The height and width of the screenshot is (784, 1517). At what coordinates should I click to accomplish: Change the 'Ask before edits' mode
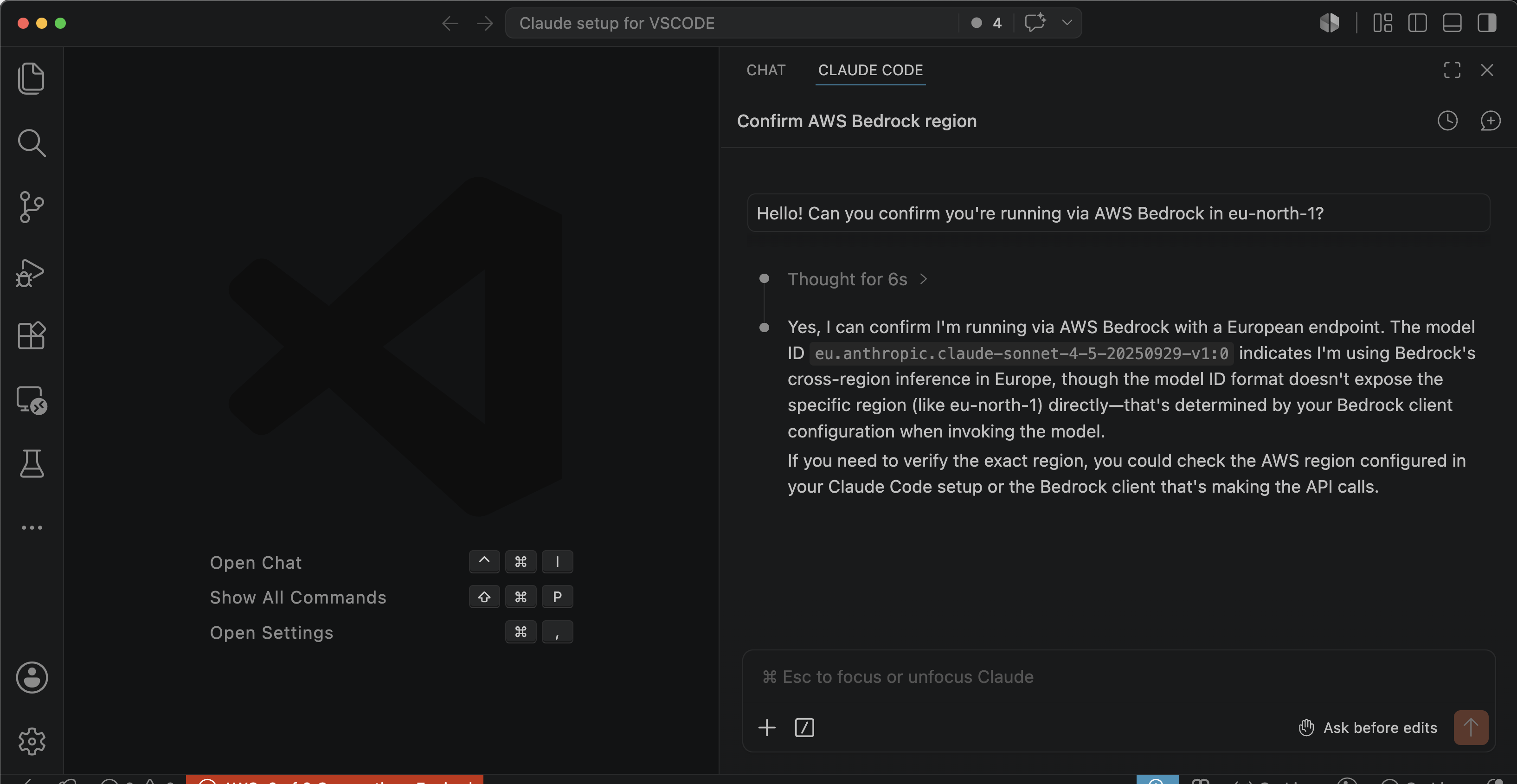[x=1368, y=727]
